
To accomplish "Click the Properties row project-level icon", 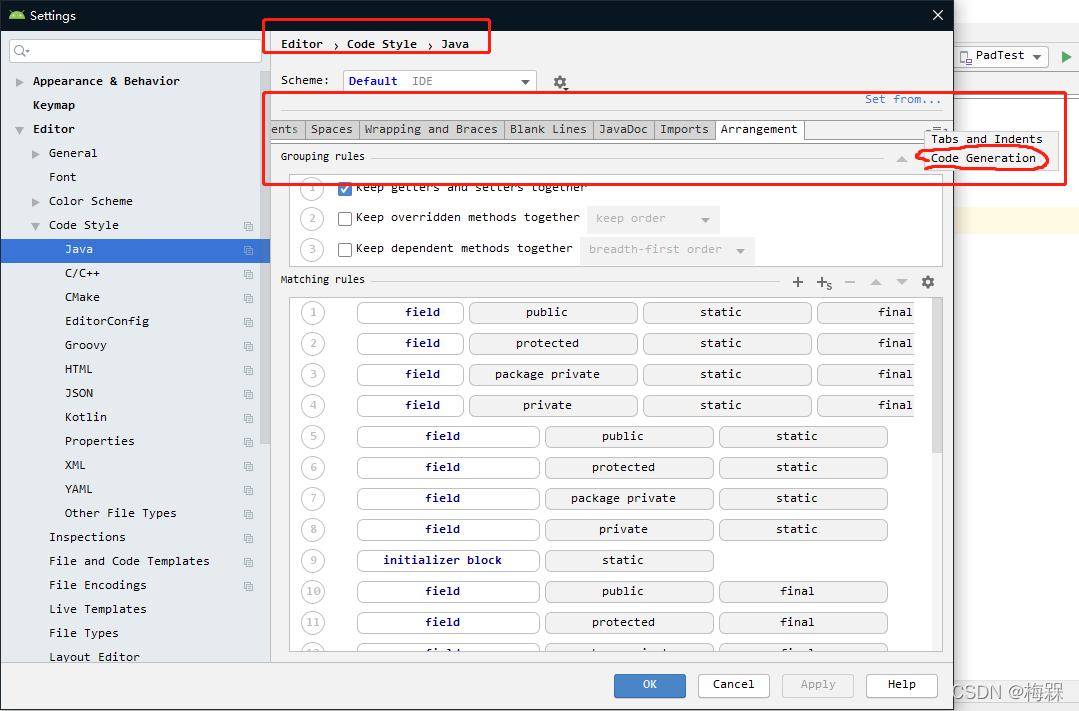I will point(248,443).
